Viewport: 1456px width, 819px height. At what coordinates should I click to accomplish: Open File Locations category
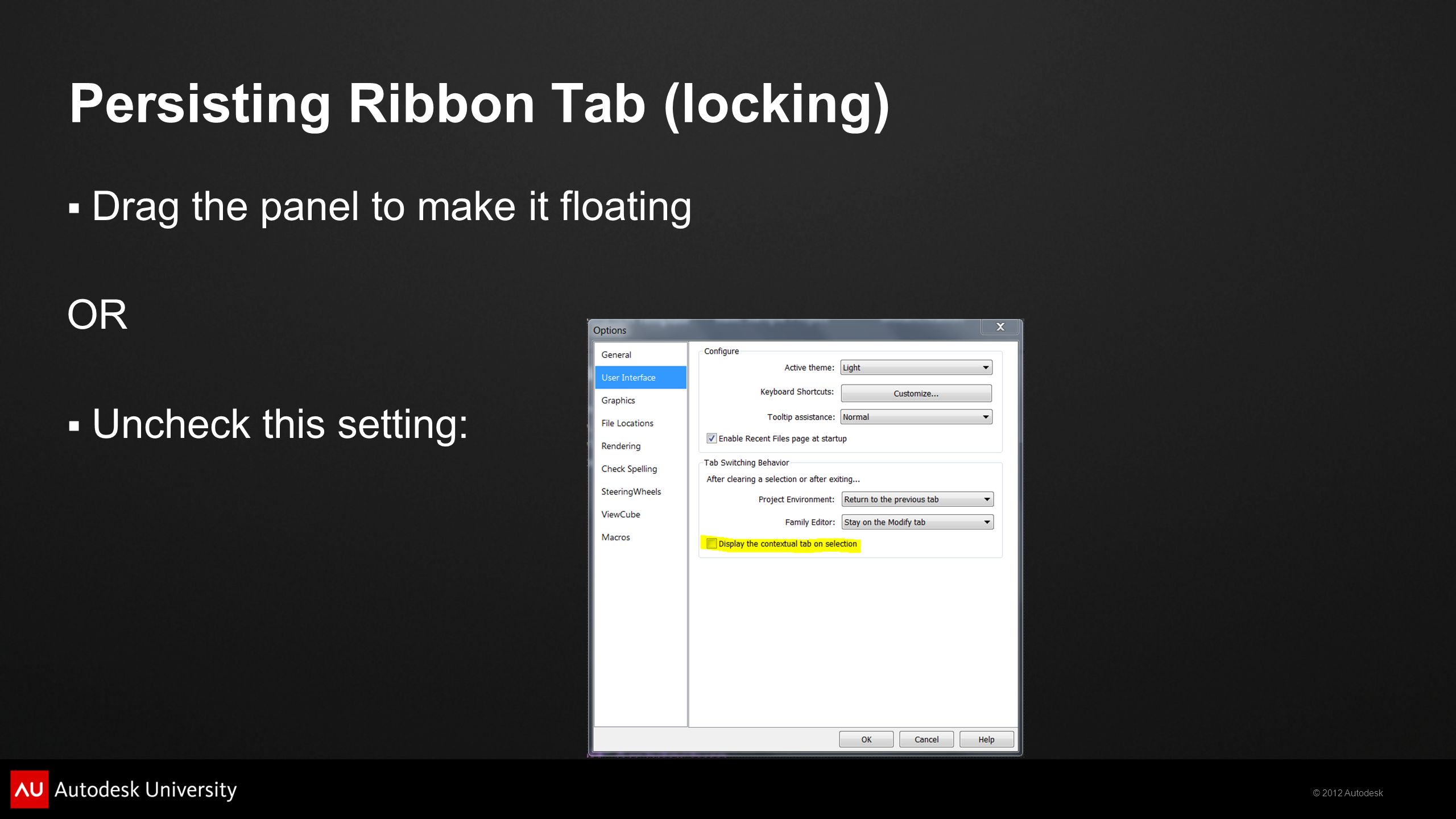640,423
